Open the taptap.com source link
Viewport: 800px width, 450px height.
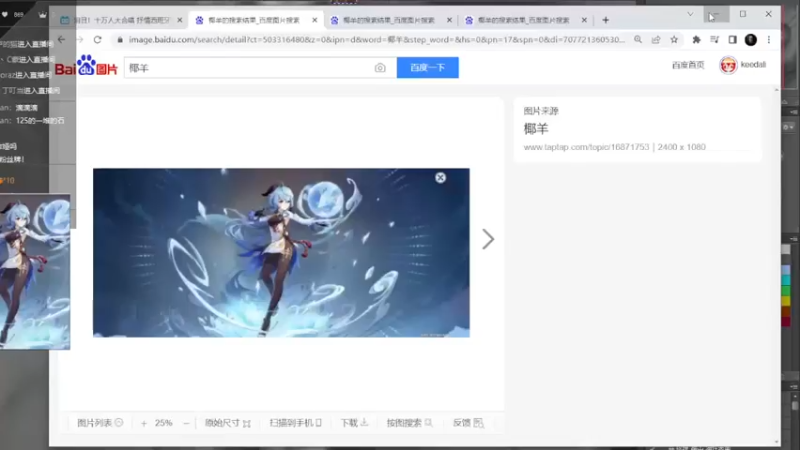[x=586, y=147]
